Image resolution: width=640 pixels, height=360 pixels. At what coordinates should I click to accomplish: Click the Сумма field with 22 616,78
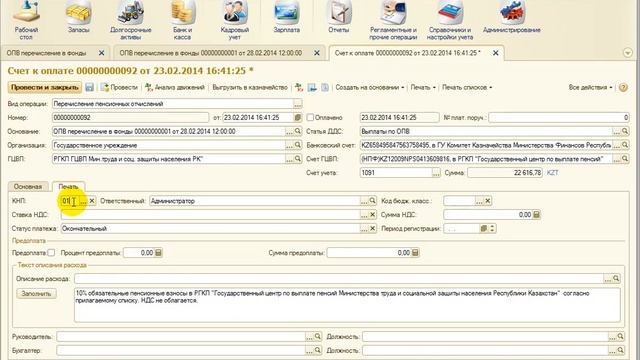505,173
